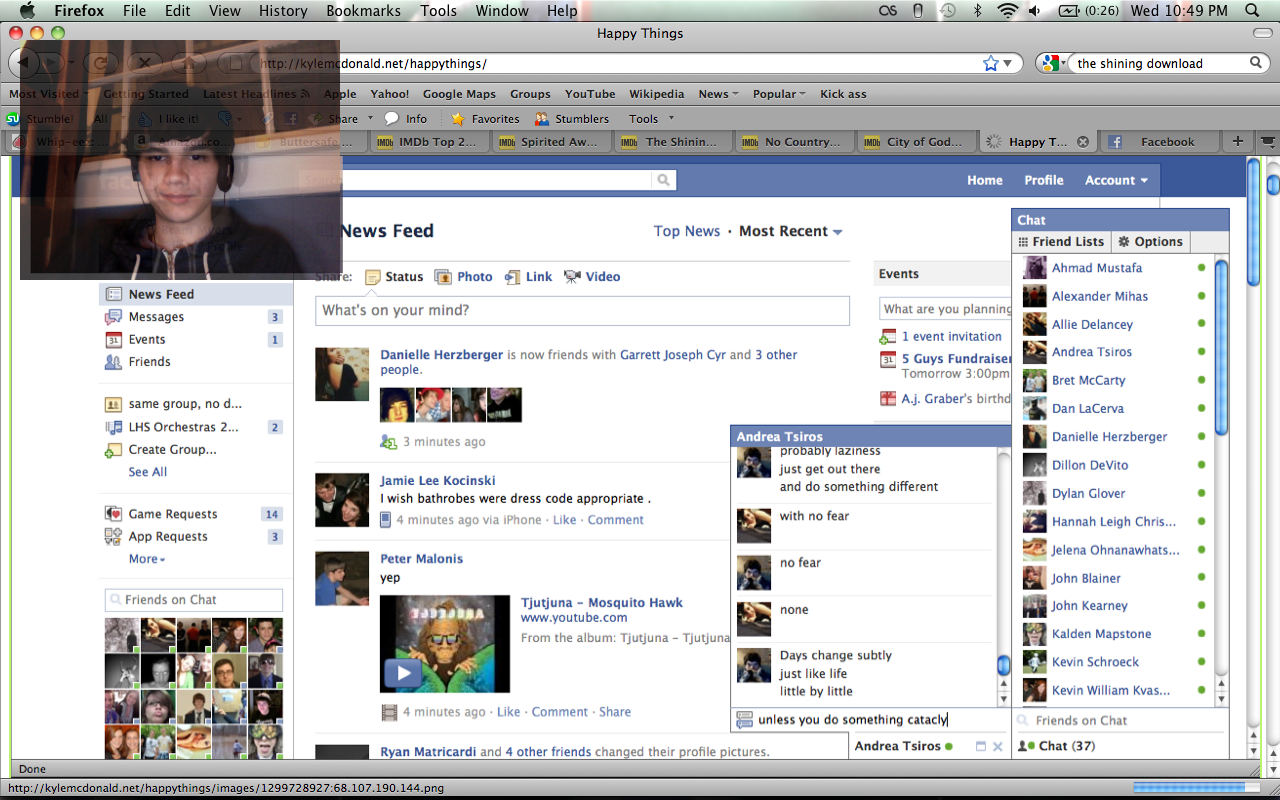Open address bar history dropdown arrow
1280x800 pixels.
click(x=1008, y=63)
